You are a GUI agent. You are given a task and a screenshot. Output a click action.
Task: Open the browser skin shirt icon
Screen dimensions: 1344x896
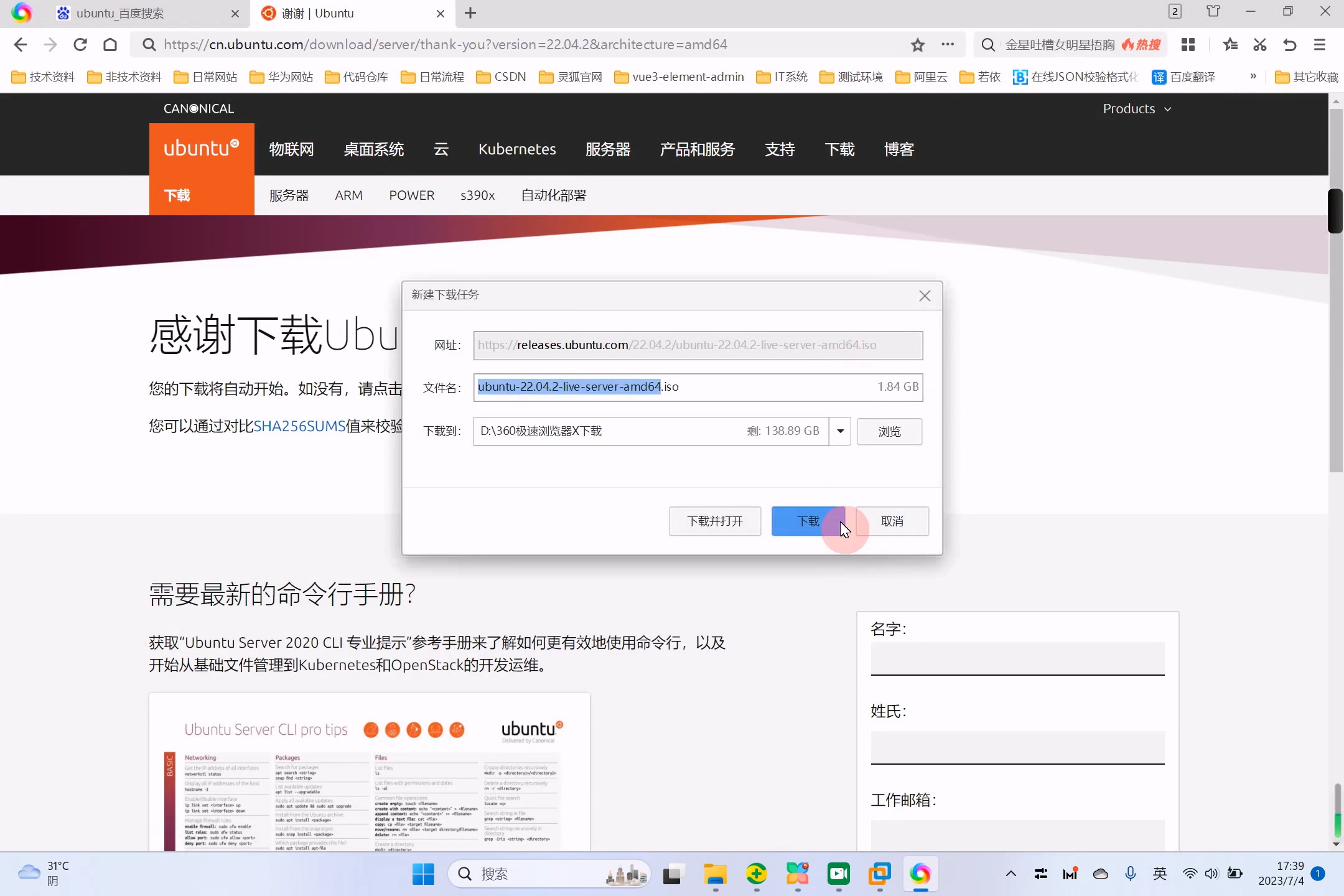click(x=1213, y=12)
